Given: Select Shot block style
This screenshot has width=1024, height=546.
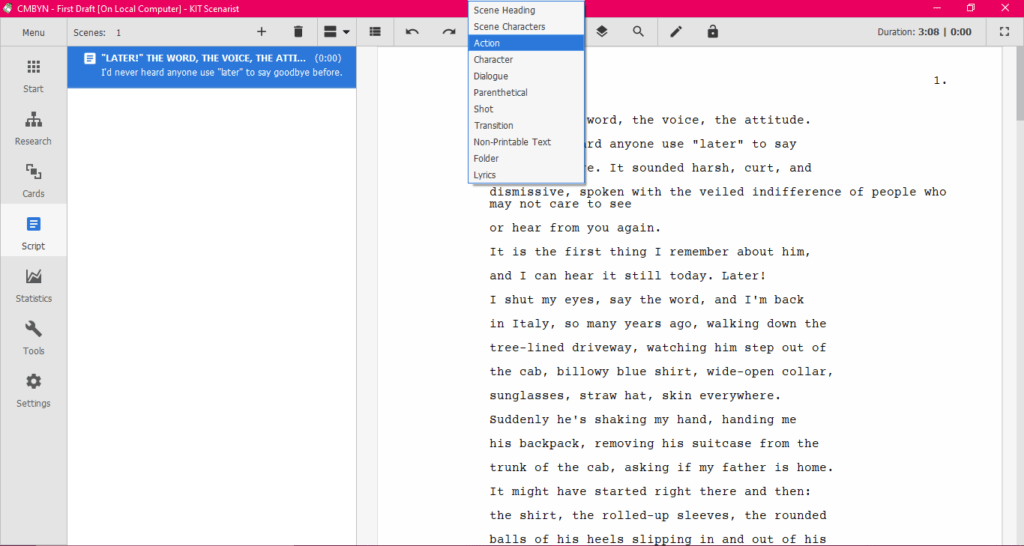Looking at the screenshot, I should pyautogui.click(x=526, y=109).
